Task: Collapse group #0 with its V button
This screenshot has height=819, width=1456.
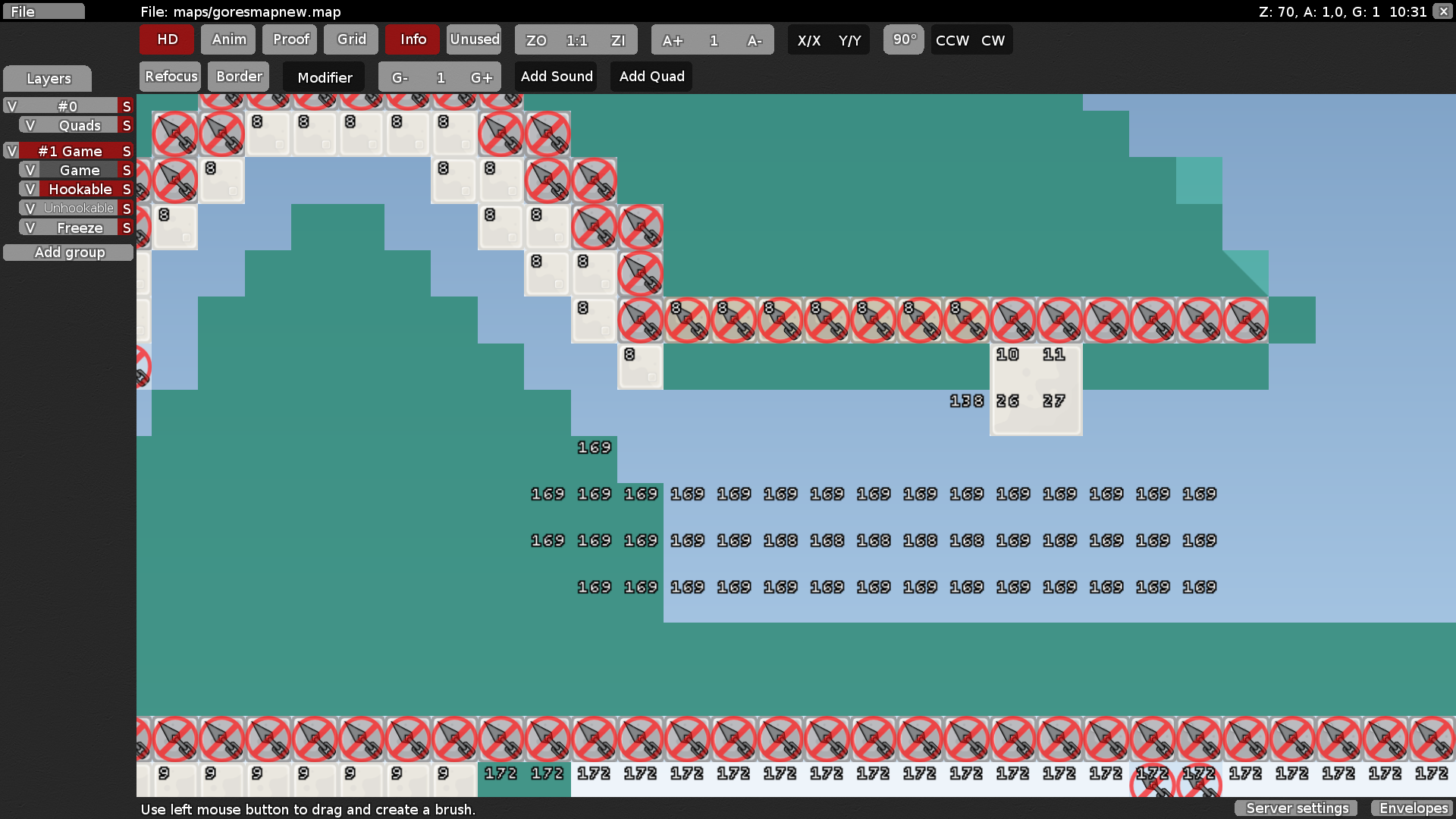Action: click(x=11, y=106)
